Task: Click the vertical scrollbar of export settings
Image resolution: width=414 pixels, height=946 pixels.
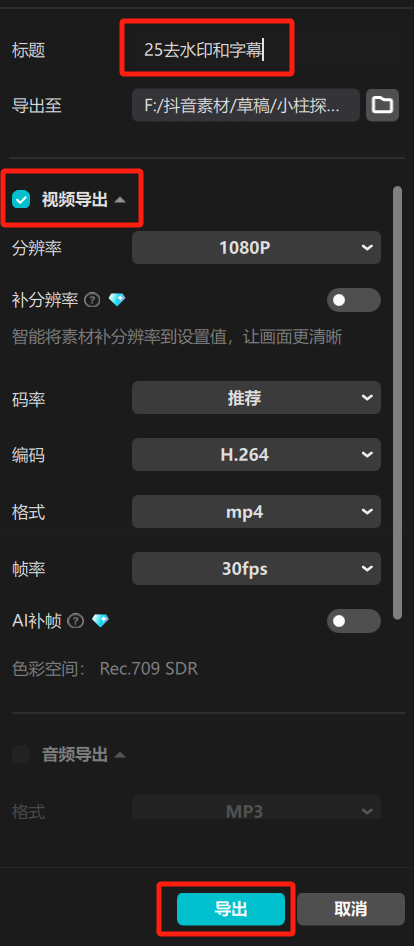Action: [397, 403]
